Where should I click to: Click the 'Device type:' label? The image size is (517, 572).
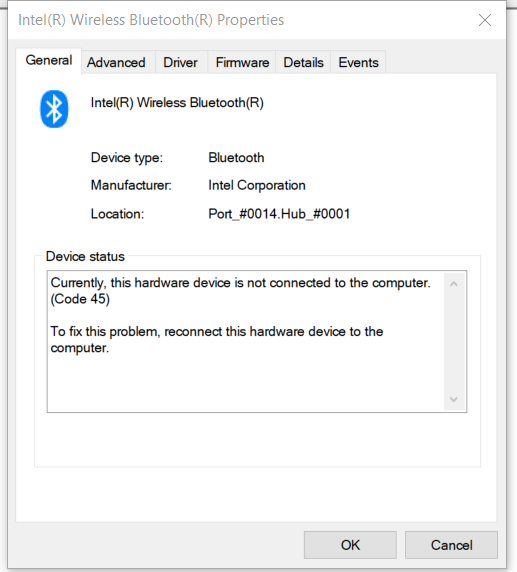point(127,158)
